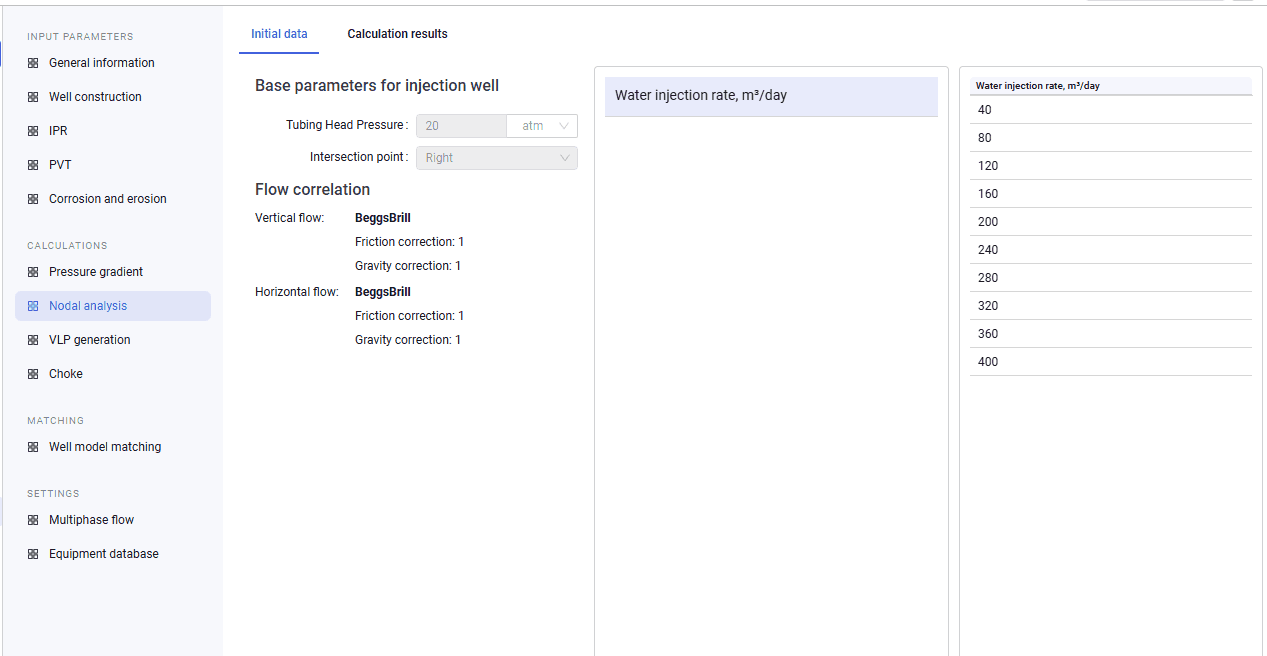Viewport: 1267px width, 656px height.
Task: Click the grid icon next to IPR
Action: pyautogui.click(x=33, y=131)
